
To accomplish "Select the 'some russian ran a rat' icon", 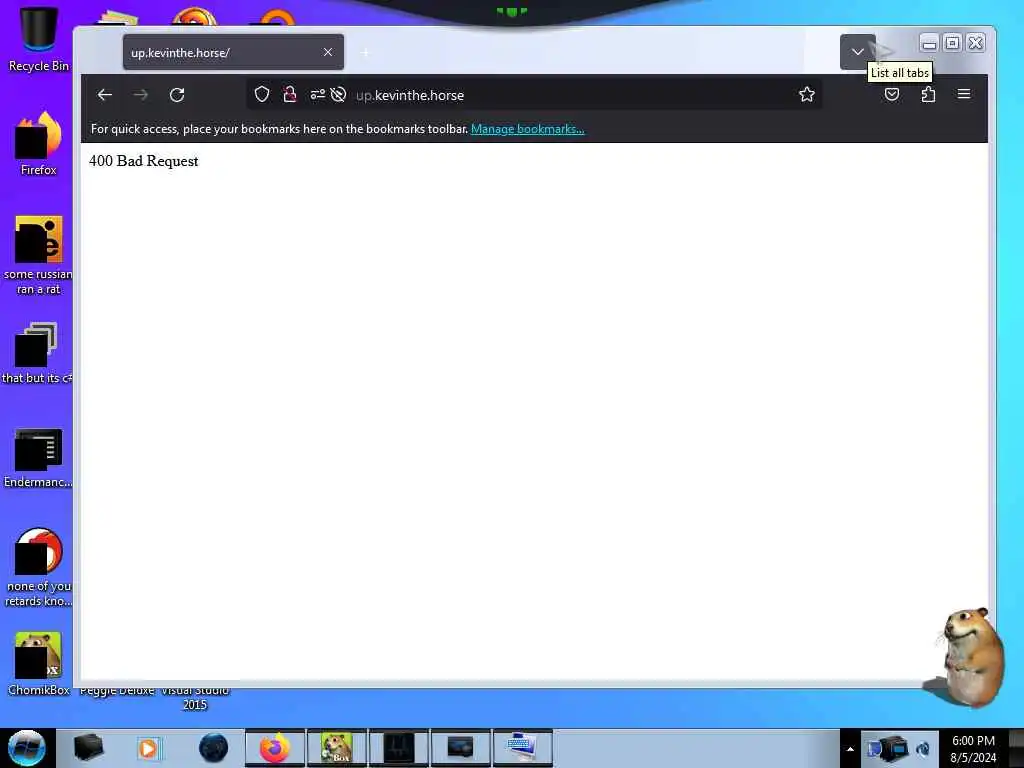I will click(38, 255).
